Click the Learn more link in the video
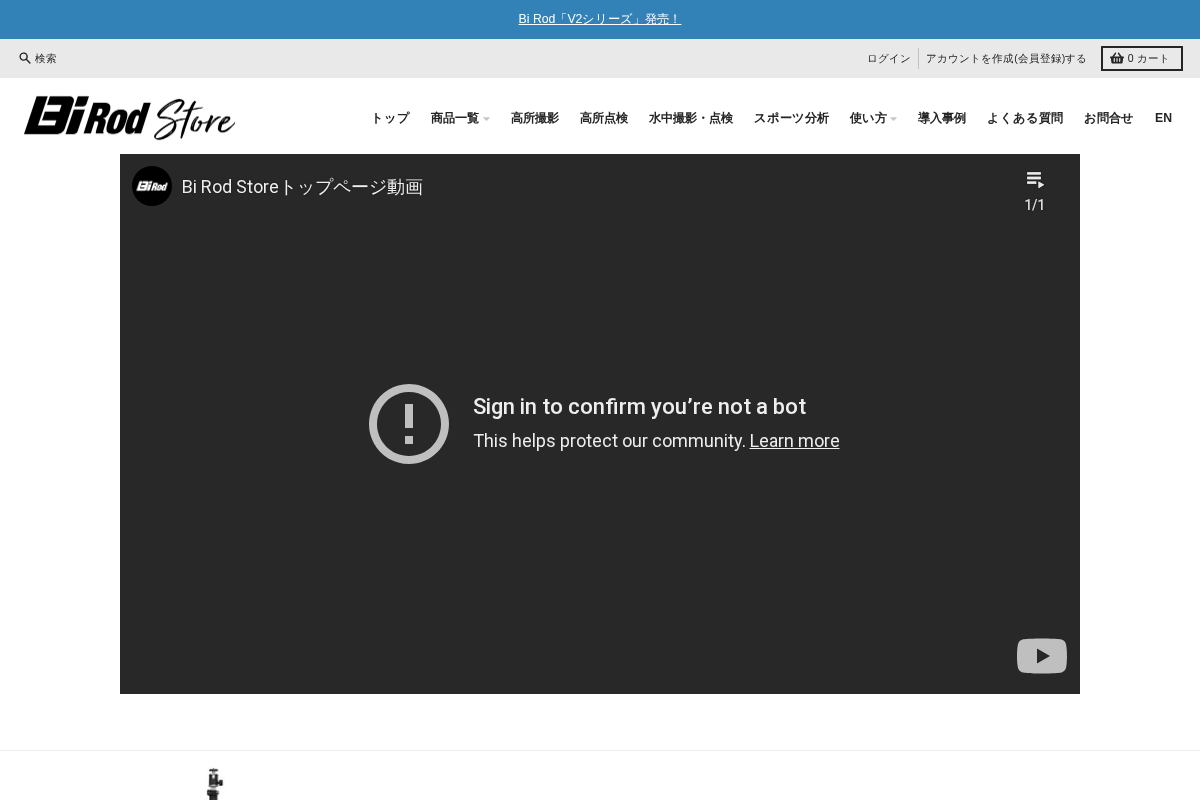The height and width of the screenshot is (800, 1200). [x=794, y=440]
